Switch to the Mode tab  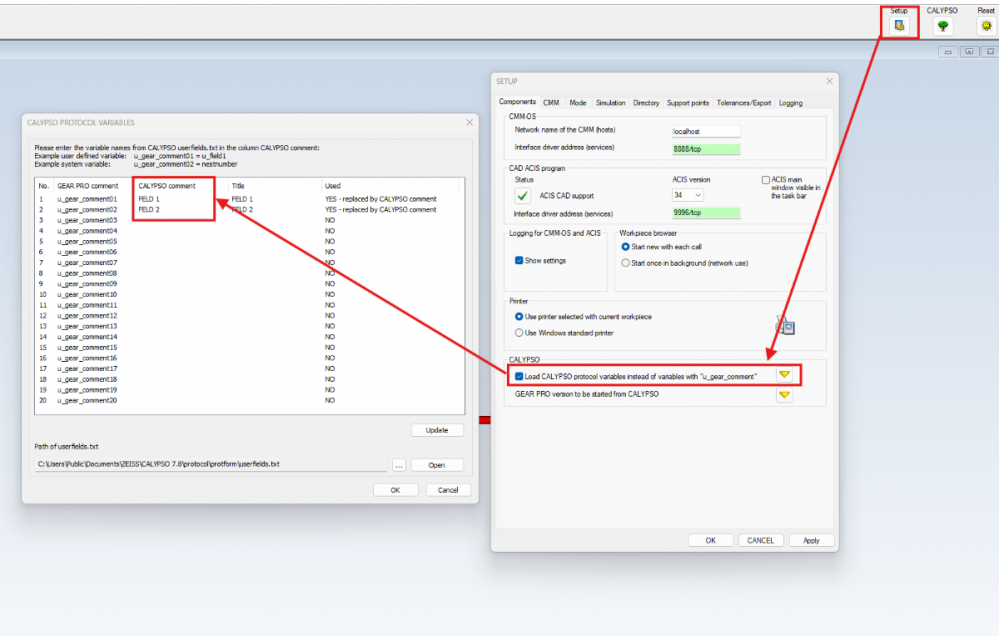[x=578, y=103]
